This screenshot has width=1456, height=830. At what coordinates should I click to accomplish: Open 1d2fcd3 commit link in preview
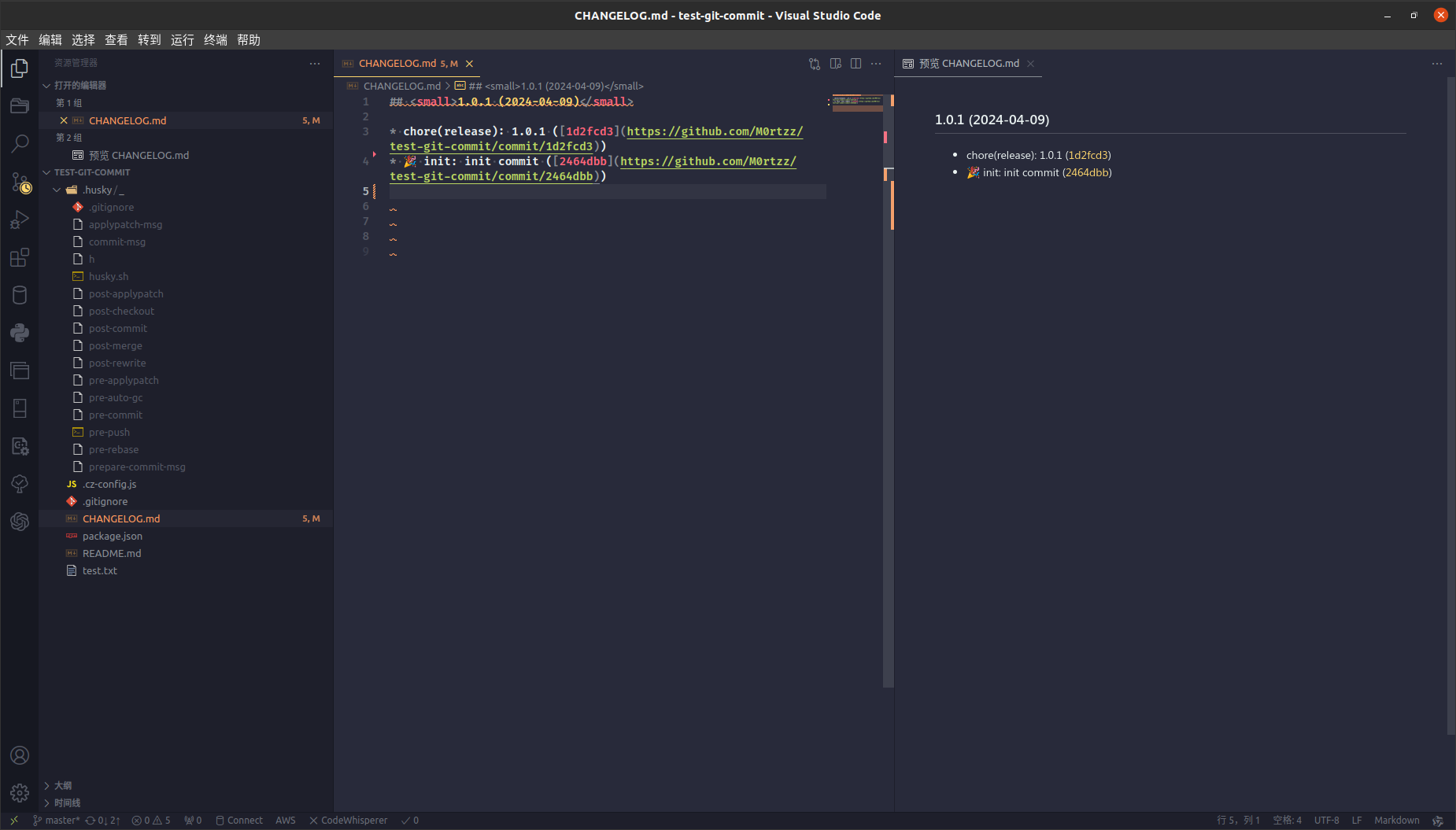[1088, 155]
